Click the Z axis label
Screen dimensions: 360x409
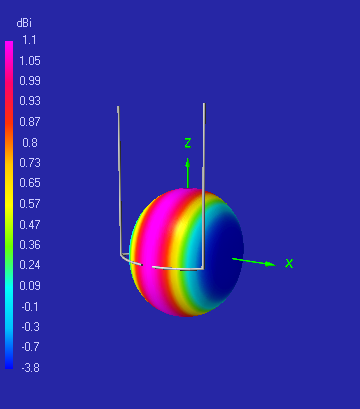tap(188, 143)
